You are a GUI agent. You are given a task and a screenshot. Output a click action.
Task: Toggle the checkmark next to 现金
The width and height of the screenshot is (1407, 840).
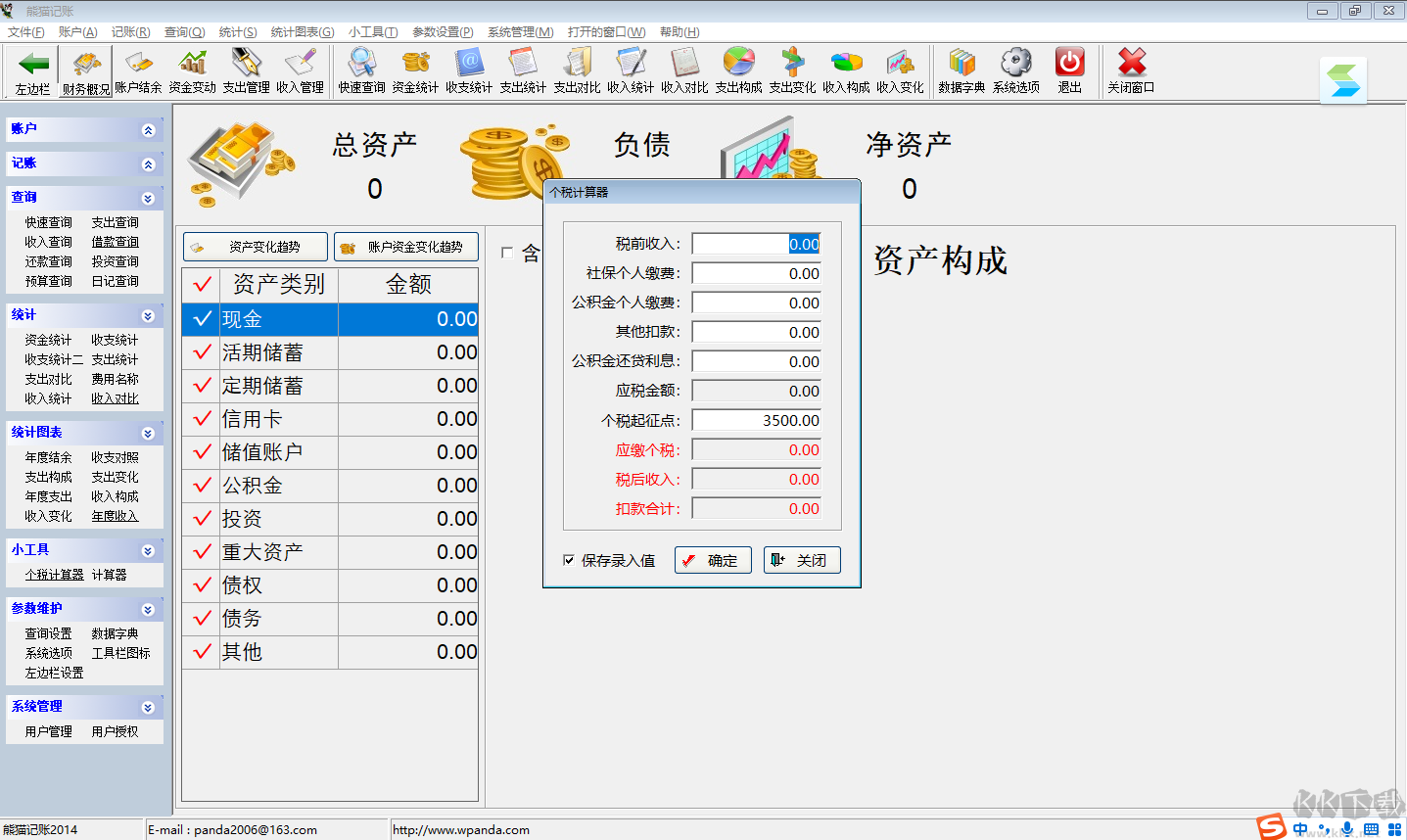[x=200, y=318]
